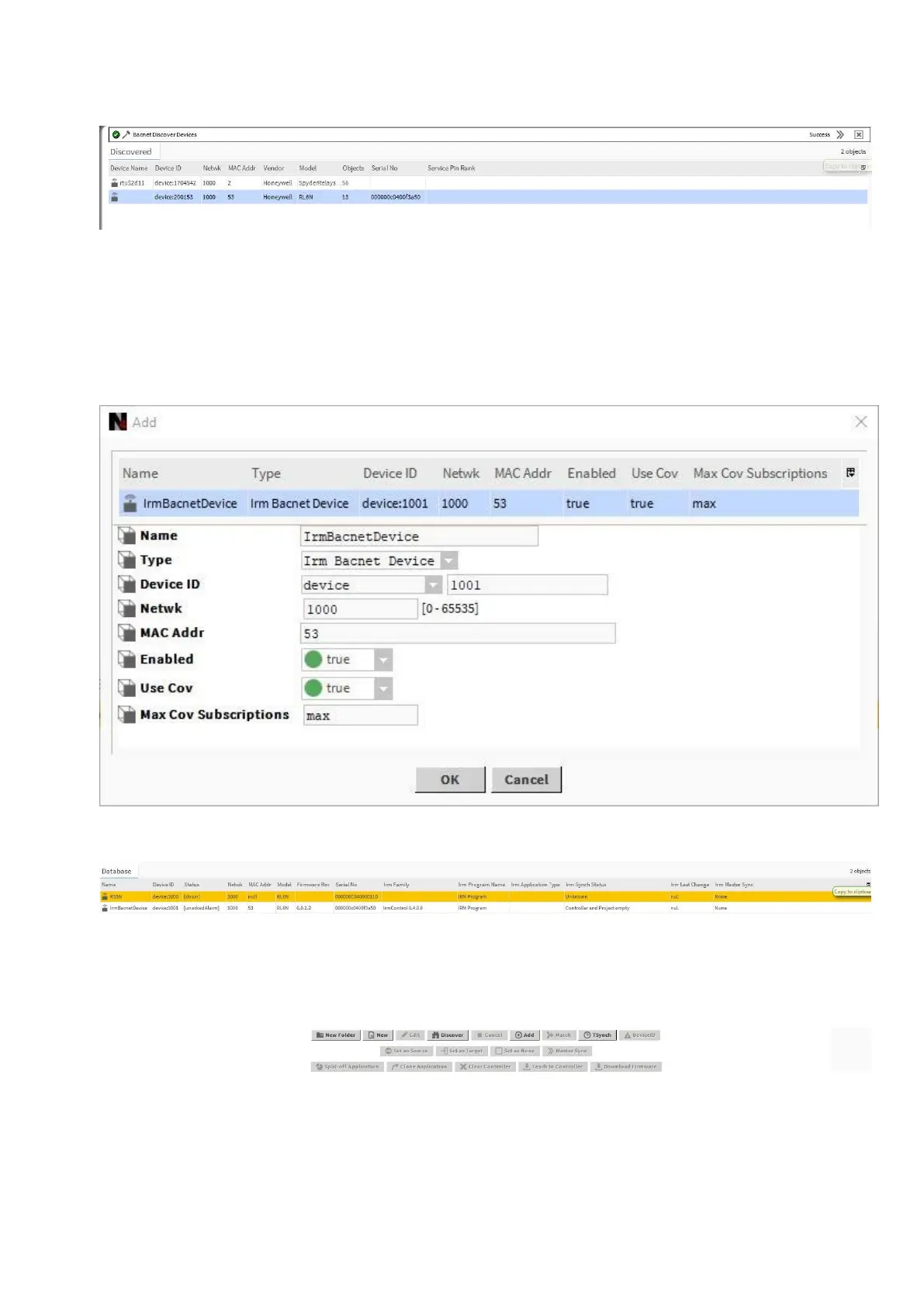Click Clear Controller button

point(485,1066)
